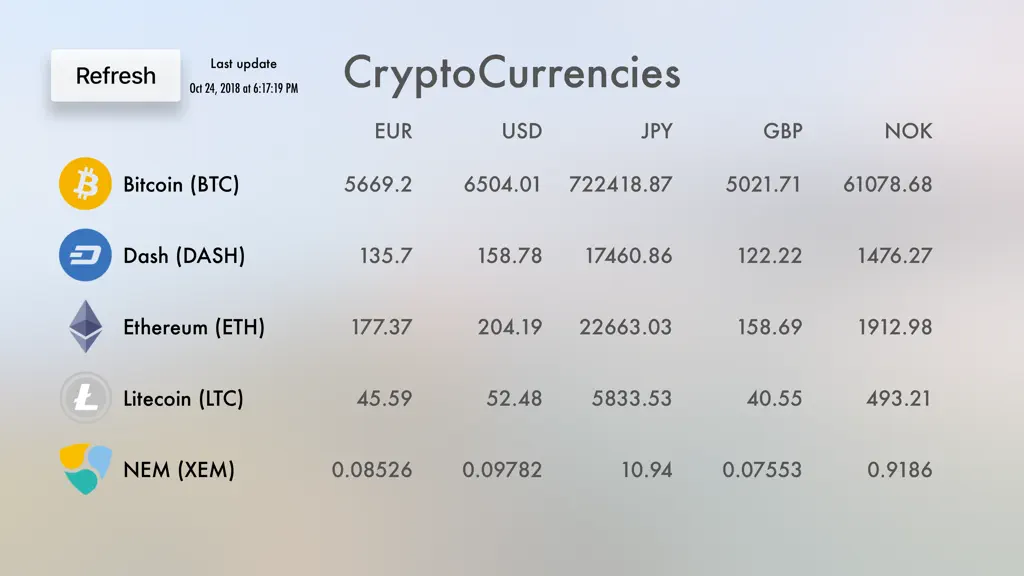The height and width of the screenshot is (576, 1024).
Task: Select the Ethereum (ETH) row label
Action: pos(194,327)
